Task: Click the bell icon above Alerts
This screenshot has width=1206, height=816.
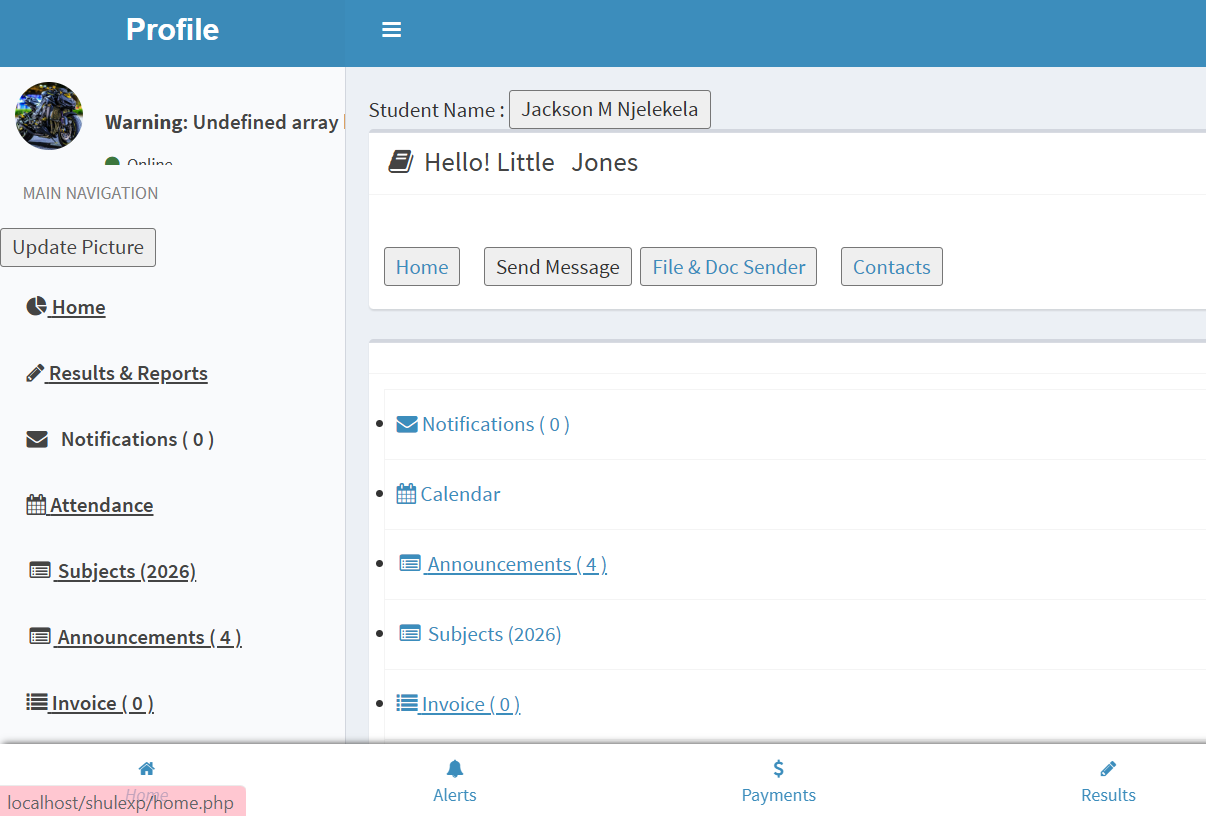Action: point(455,768)
